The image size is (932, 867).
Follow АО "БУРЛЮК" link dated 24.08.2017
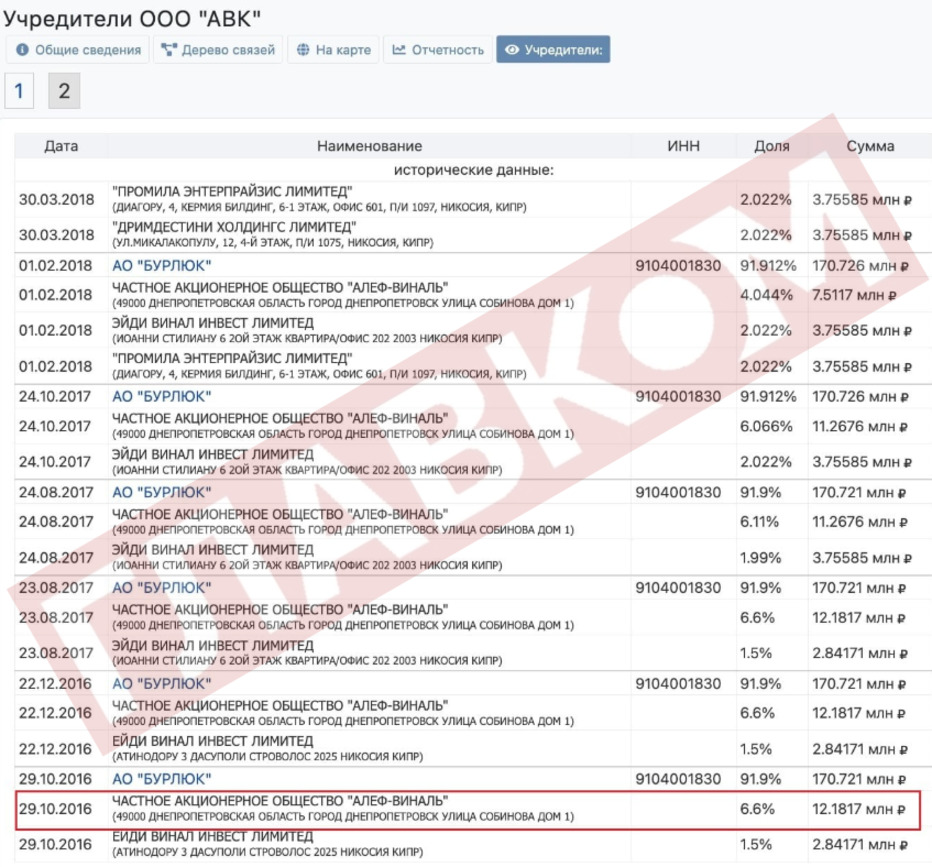(161, 492)
